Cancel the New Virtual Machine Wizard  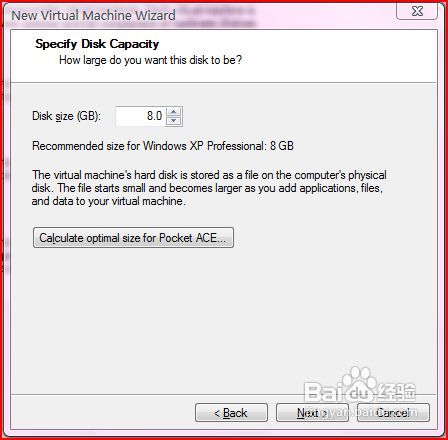pos(393,413)
